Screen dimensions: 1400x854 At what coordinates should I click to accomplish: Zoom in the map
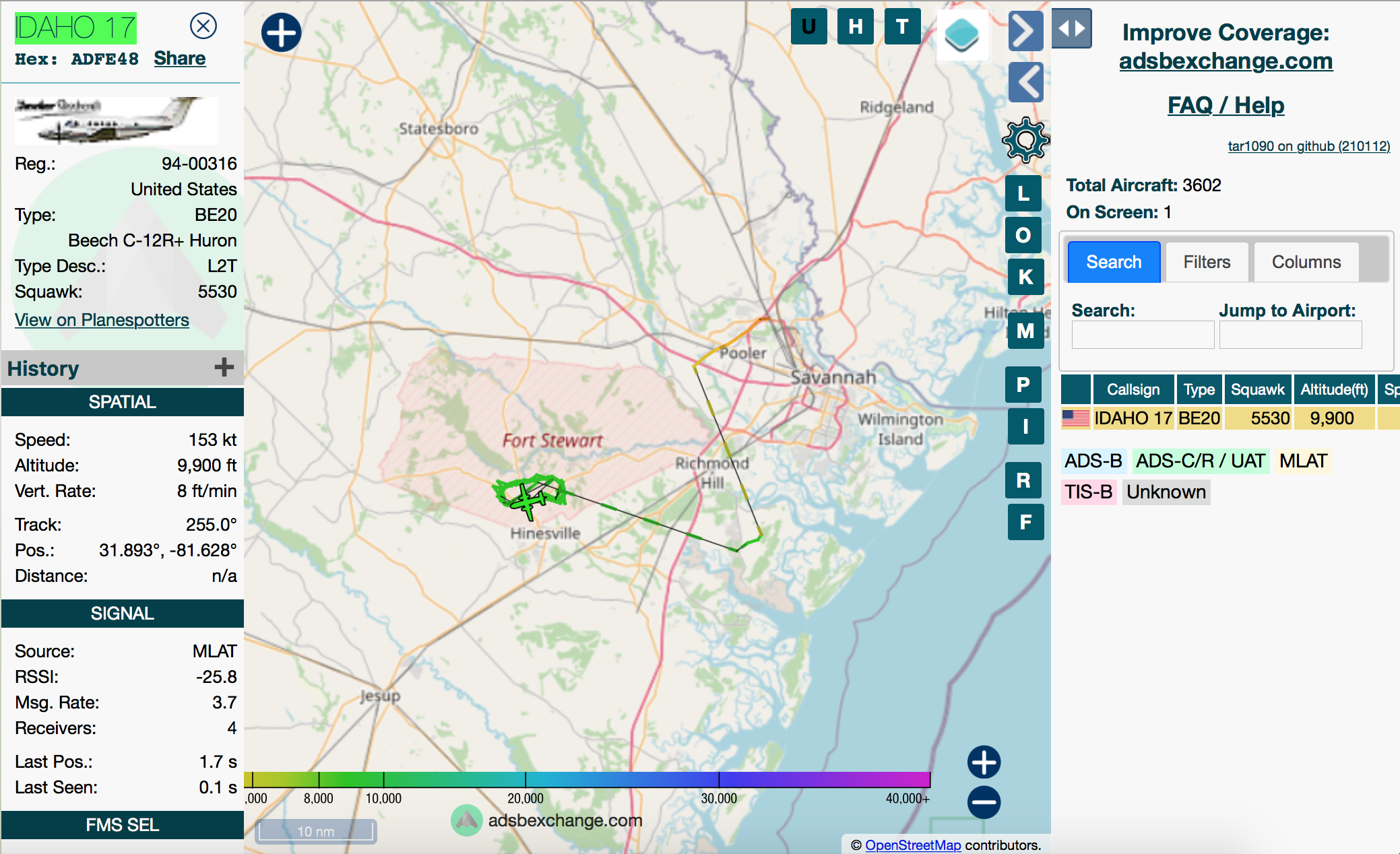pos(984,762)
